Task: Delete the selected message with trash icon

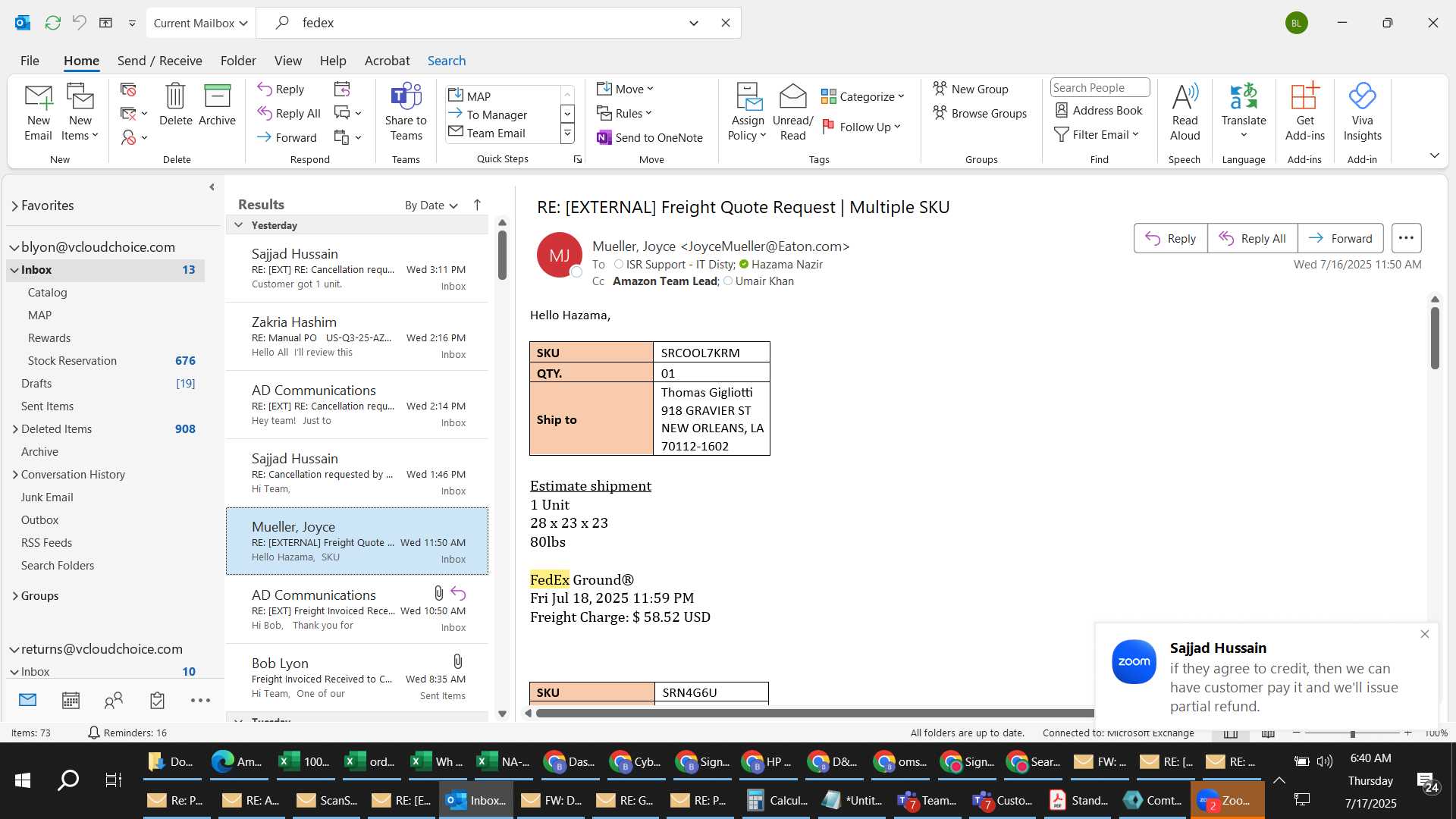Action: (175, 105)
